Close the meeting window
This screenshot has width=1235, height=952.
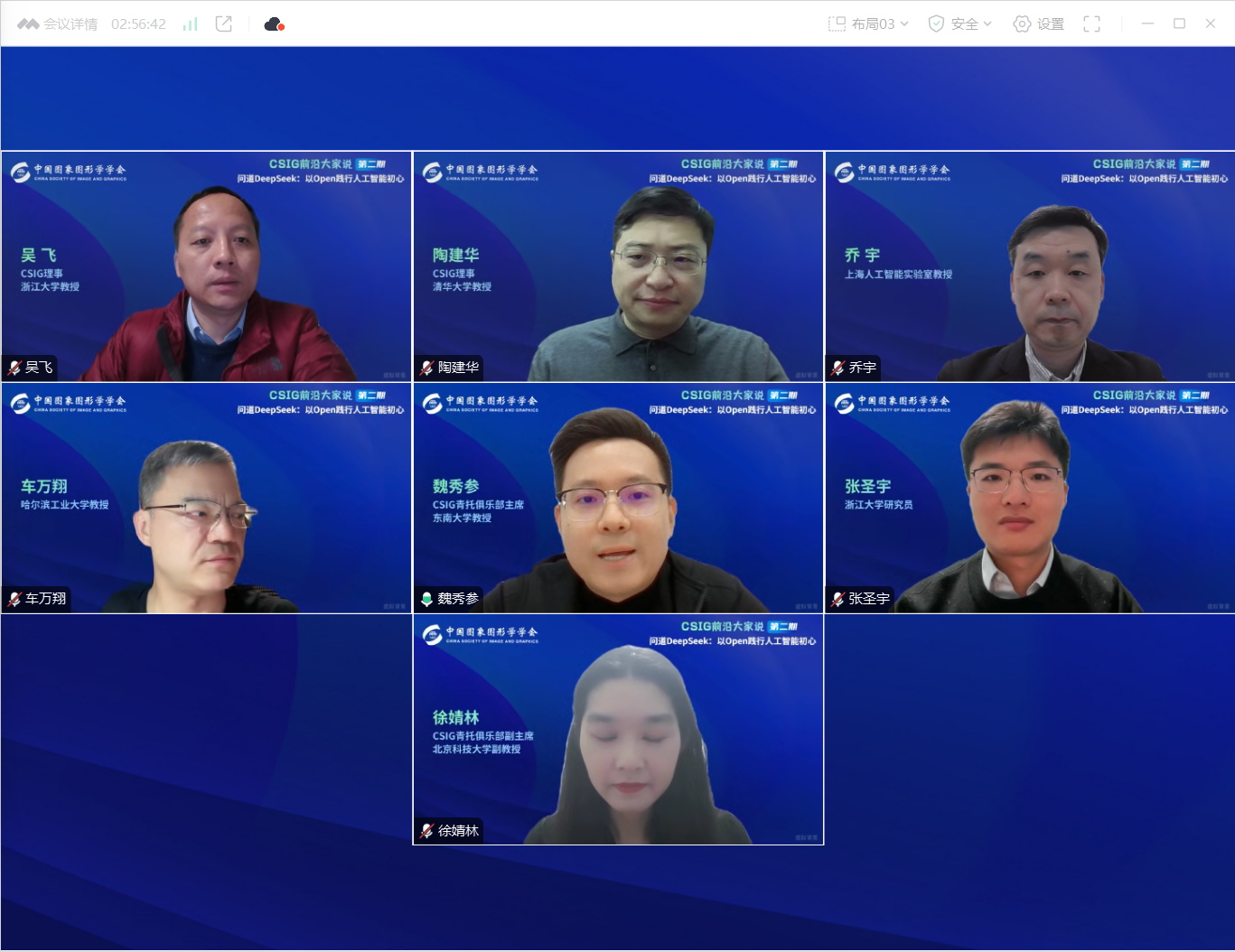coord(1211,23)
